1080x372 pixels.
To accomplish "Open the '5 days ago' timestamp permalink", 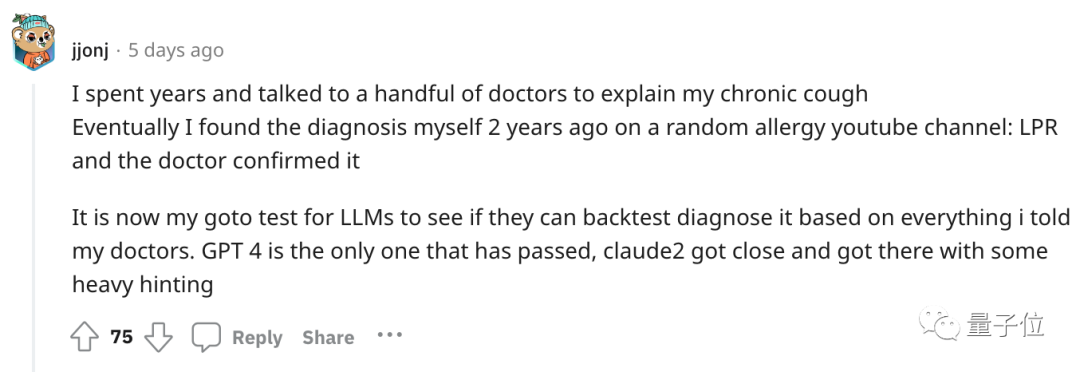I will click(176, 50).
